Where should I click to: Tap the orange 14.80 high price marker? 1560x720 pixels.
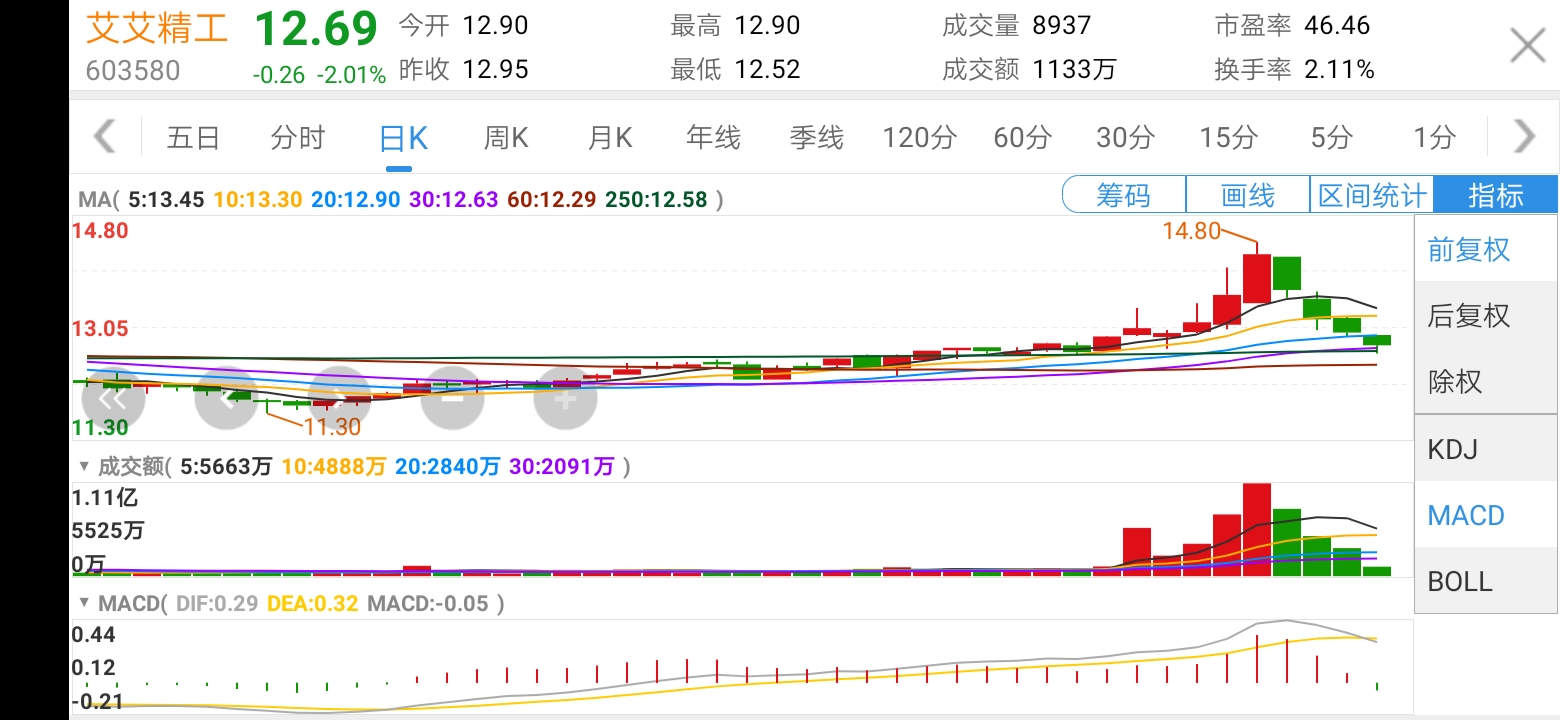[1191, 231]
